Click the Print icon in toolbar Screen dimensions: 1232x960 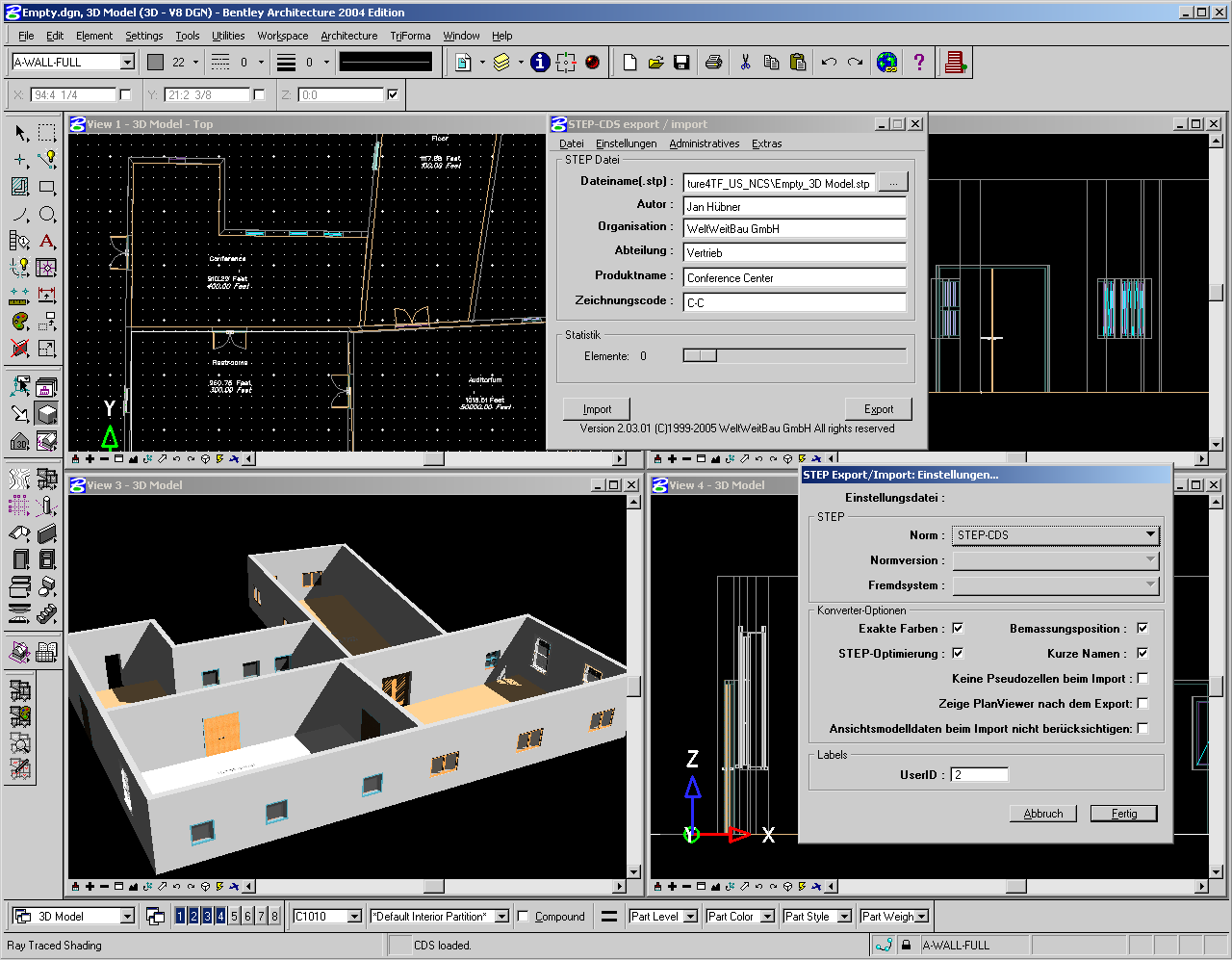tap(713, 63)
